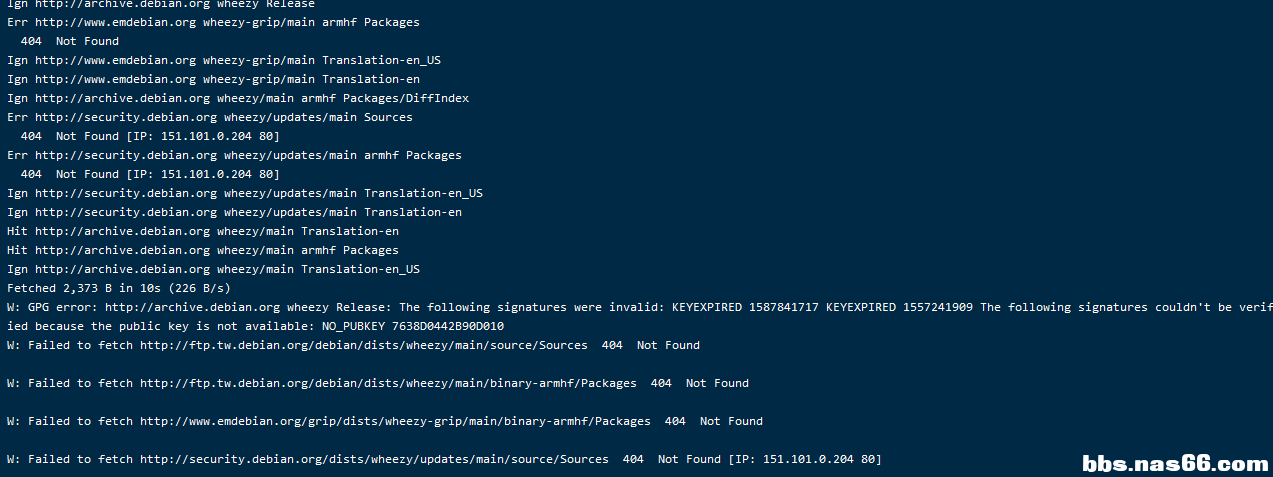
Task: Click the bbs.nas66.com watermark text
Action: pyautogui.click(x=1175, y=463)
